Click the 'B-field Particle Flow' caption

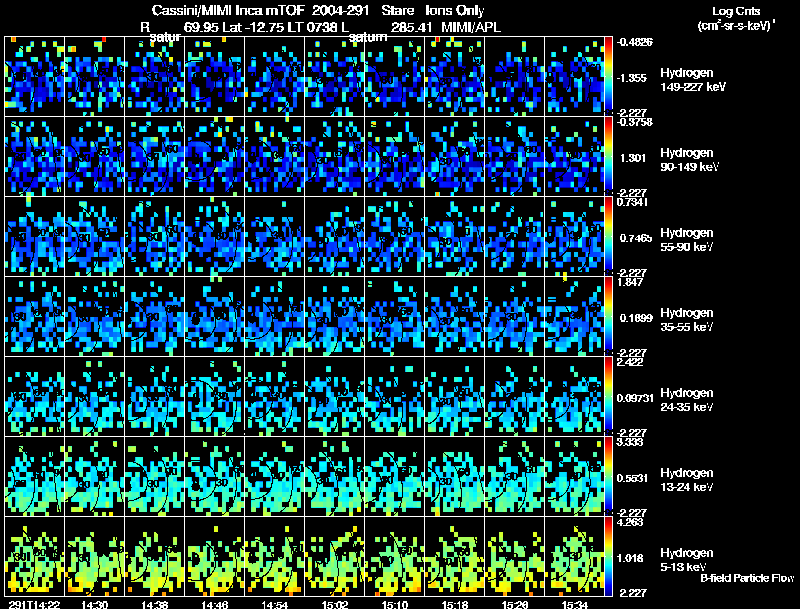click(x=747, y=578)
